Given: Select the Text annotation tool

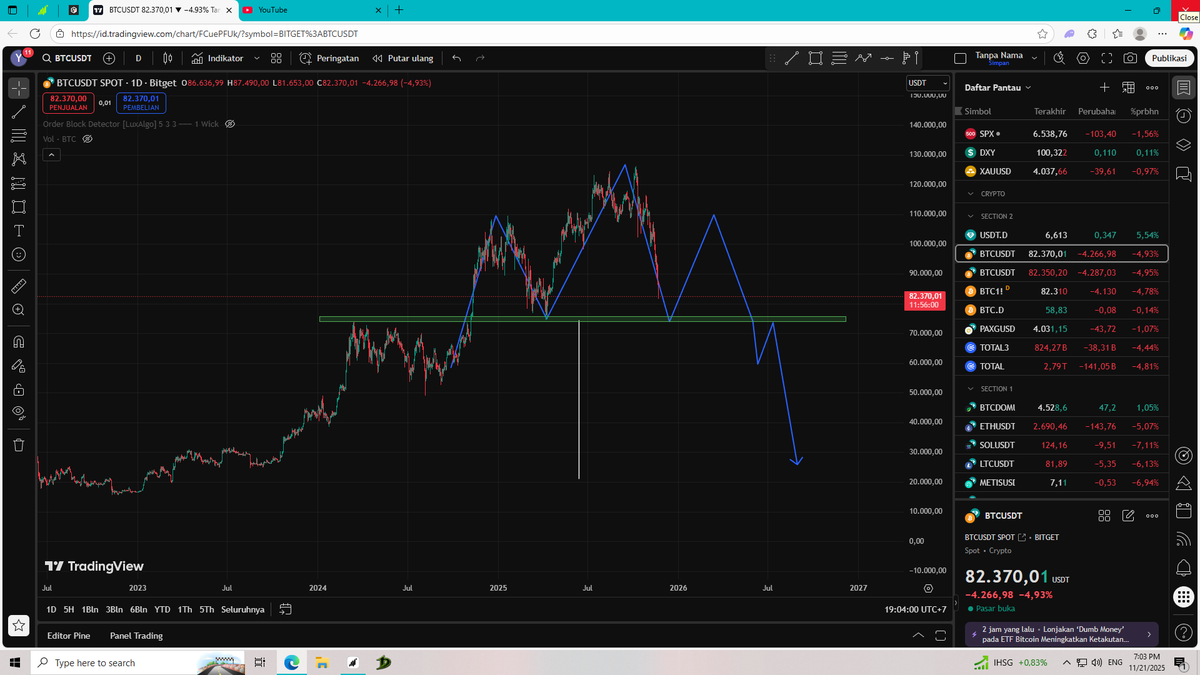Looking at the screenshot, I should coord(18,231).
